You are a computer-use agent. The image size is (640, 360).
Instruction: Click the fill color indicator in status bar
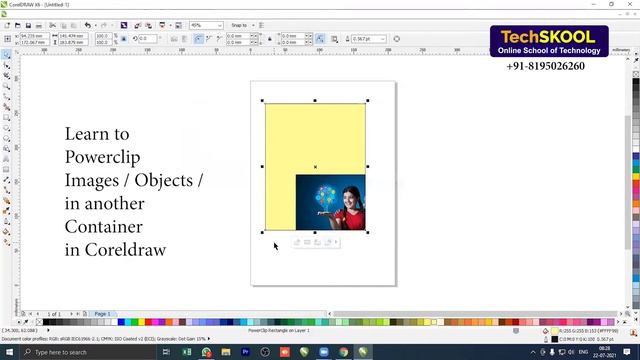click(555, 331)
